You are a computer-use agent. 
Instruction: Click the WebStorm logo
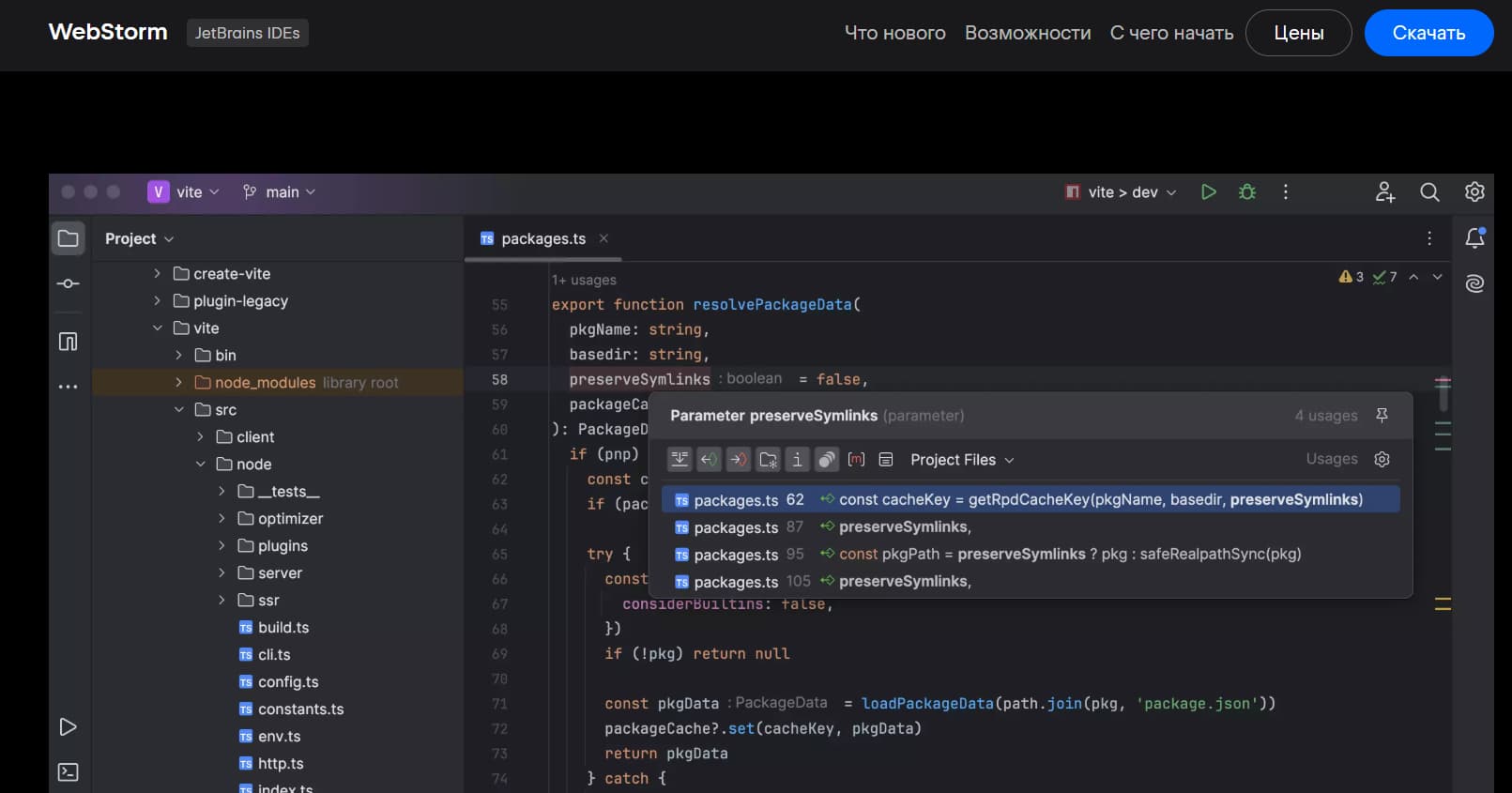108,32
